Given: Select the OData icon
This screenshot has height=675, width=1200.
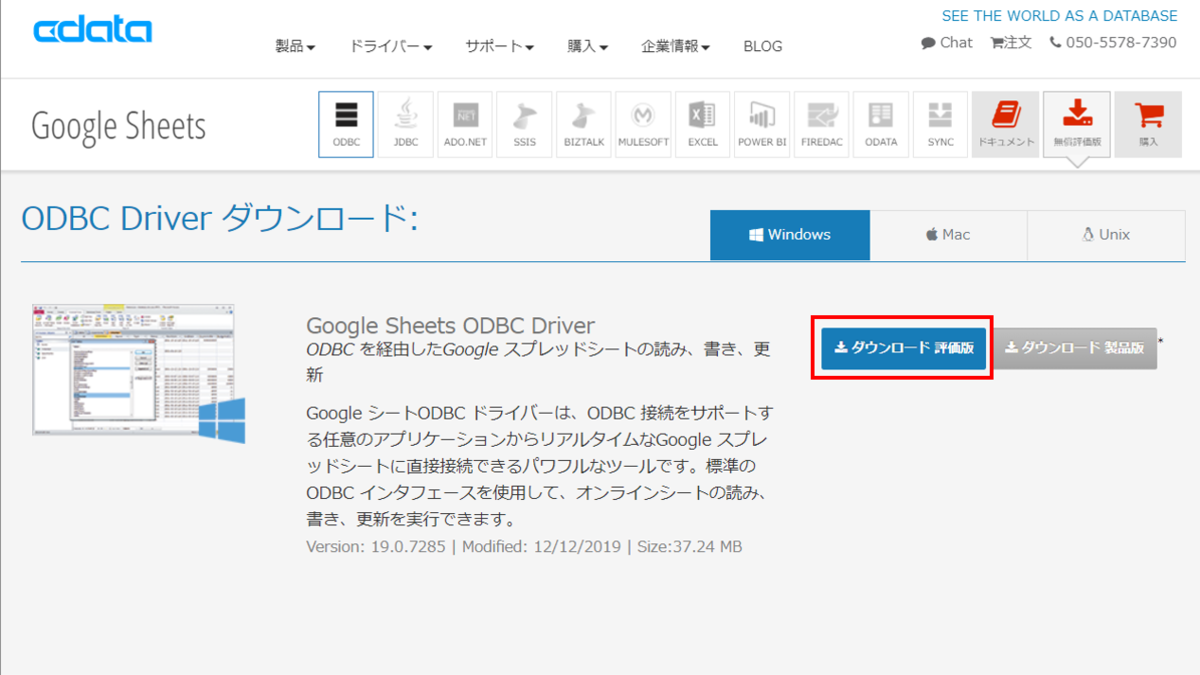Looking at the screenshot, I should click(881, 125).
